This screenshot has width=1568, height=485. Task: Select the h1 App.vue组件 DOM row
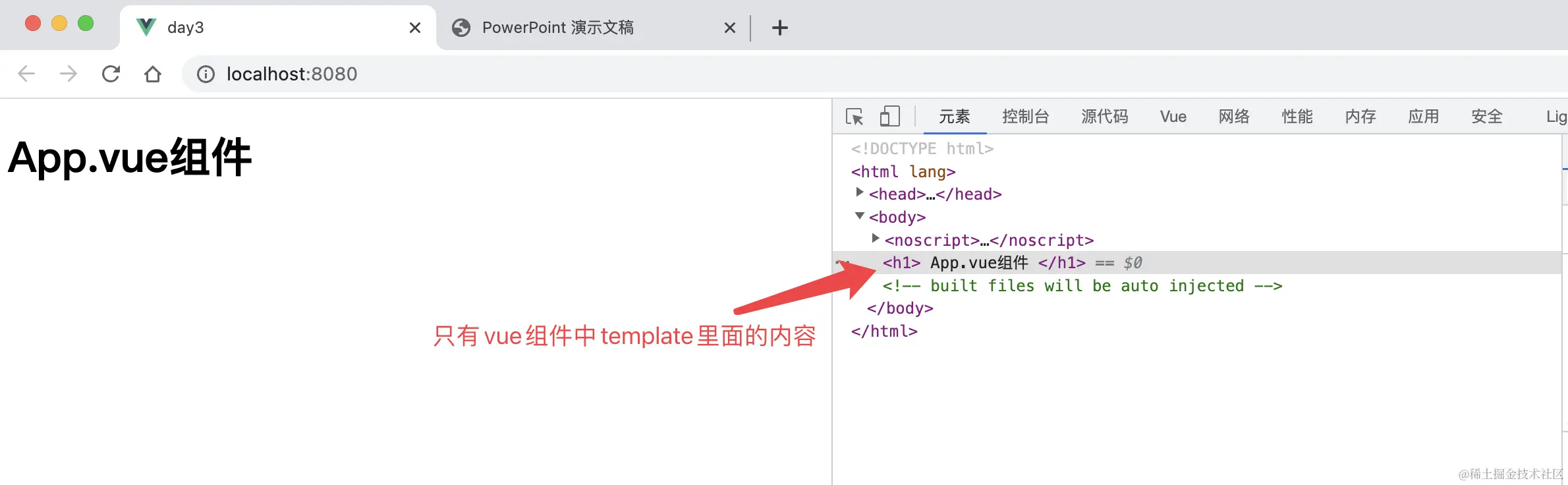click(x=1197, y=263)
